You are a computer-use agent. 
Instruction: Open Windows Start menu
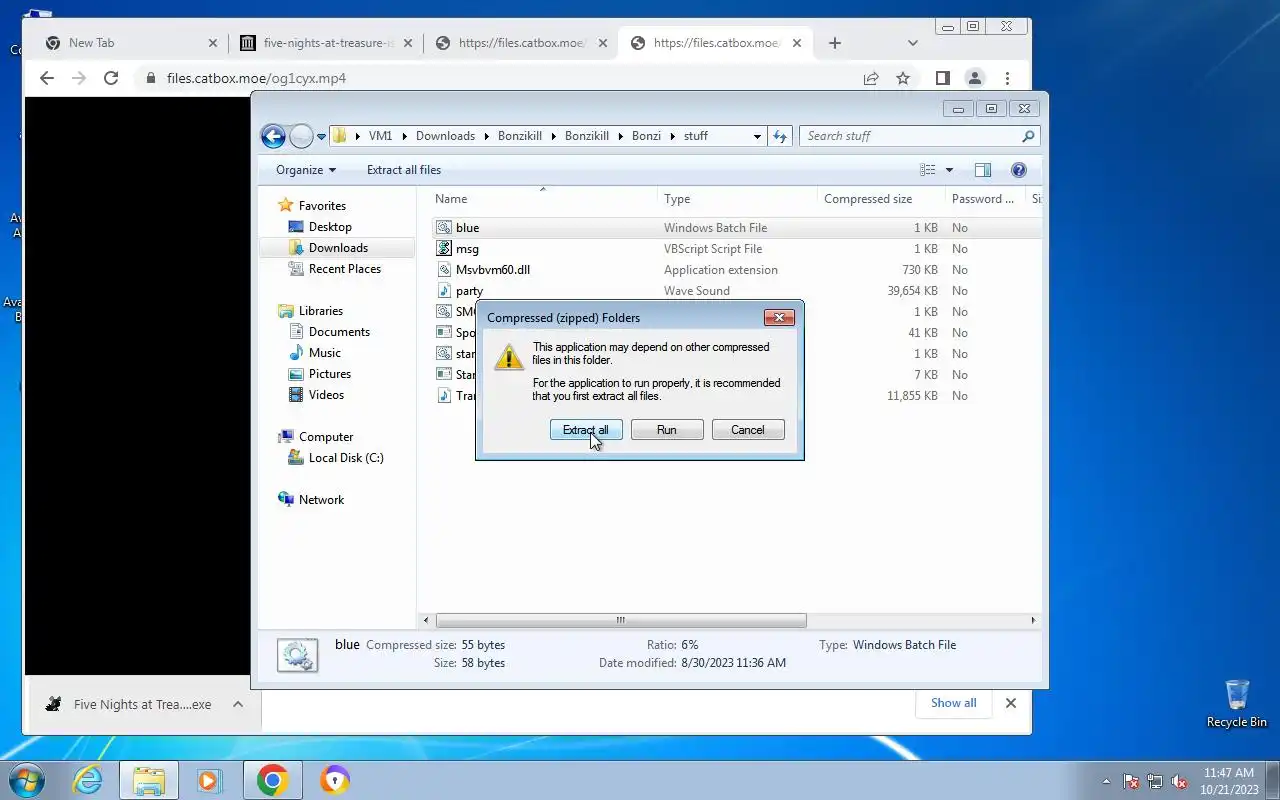27,780
